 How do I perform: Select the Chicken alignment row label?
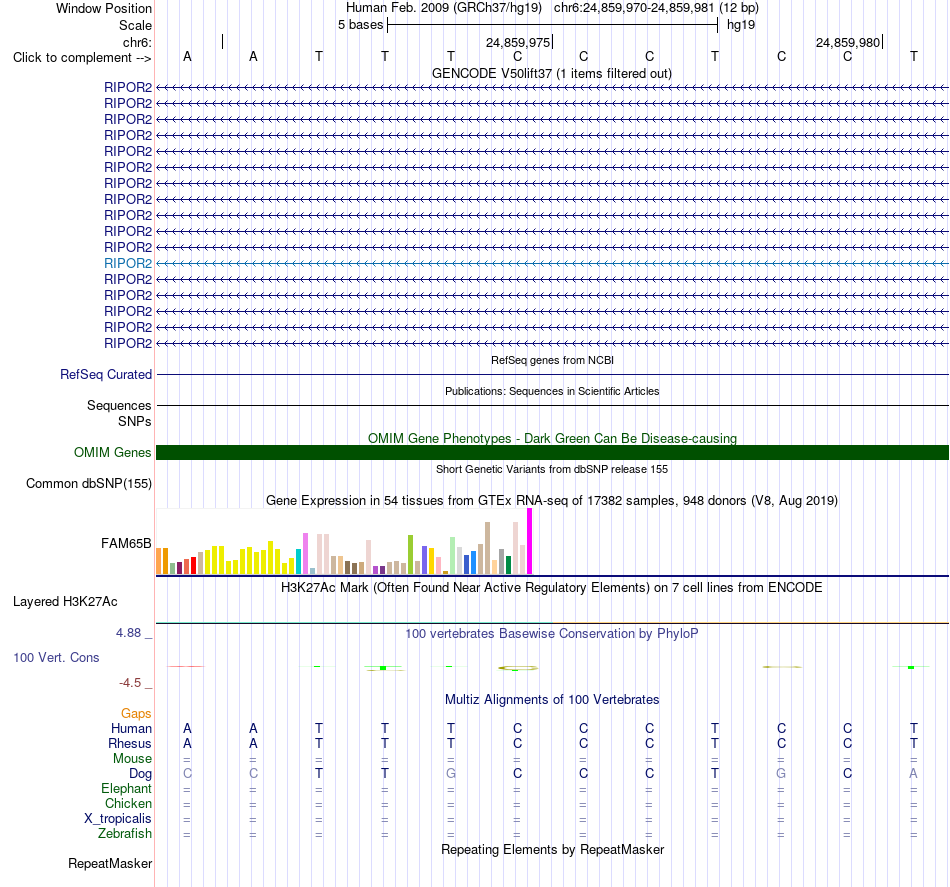128,803
